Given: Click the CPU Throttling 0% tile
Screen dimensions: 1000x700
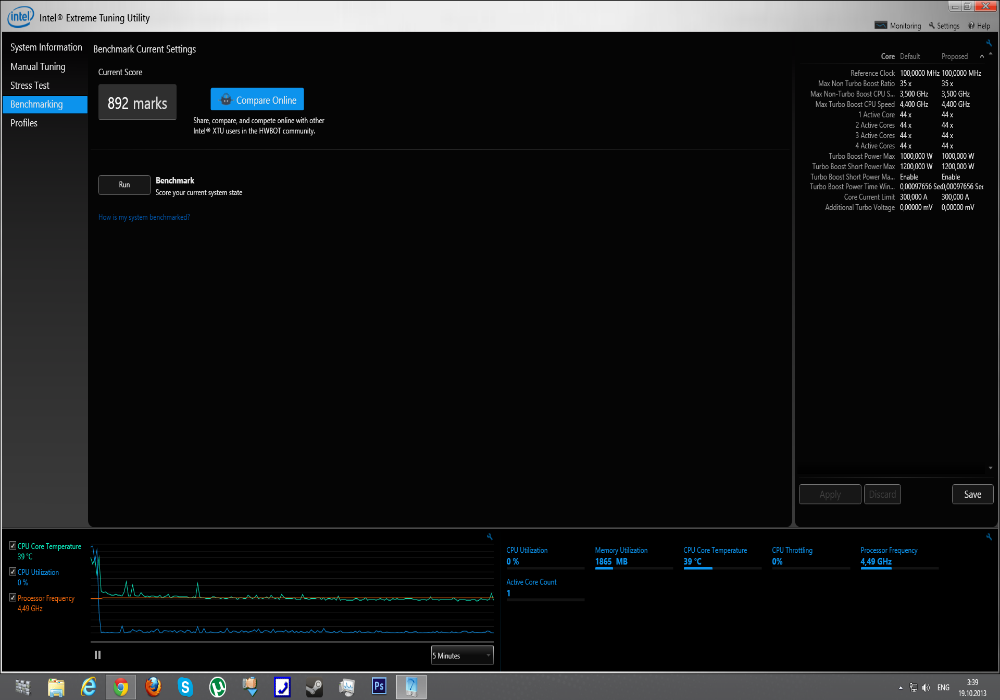Looking at the screenshot, I should pos(810,557).
